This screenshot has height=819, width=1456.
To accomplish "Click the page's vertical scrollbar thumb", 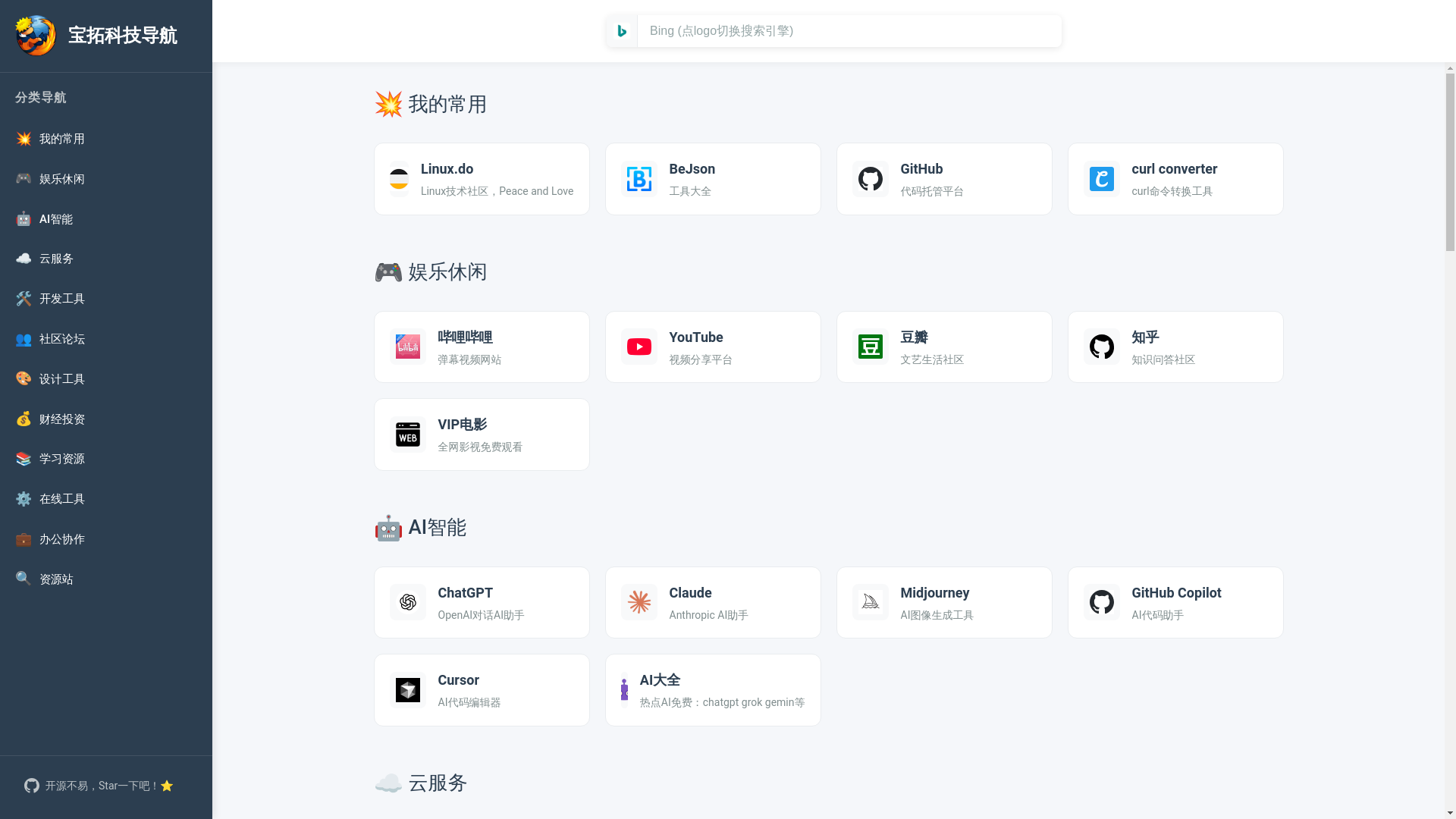I will [1450, 162].
